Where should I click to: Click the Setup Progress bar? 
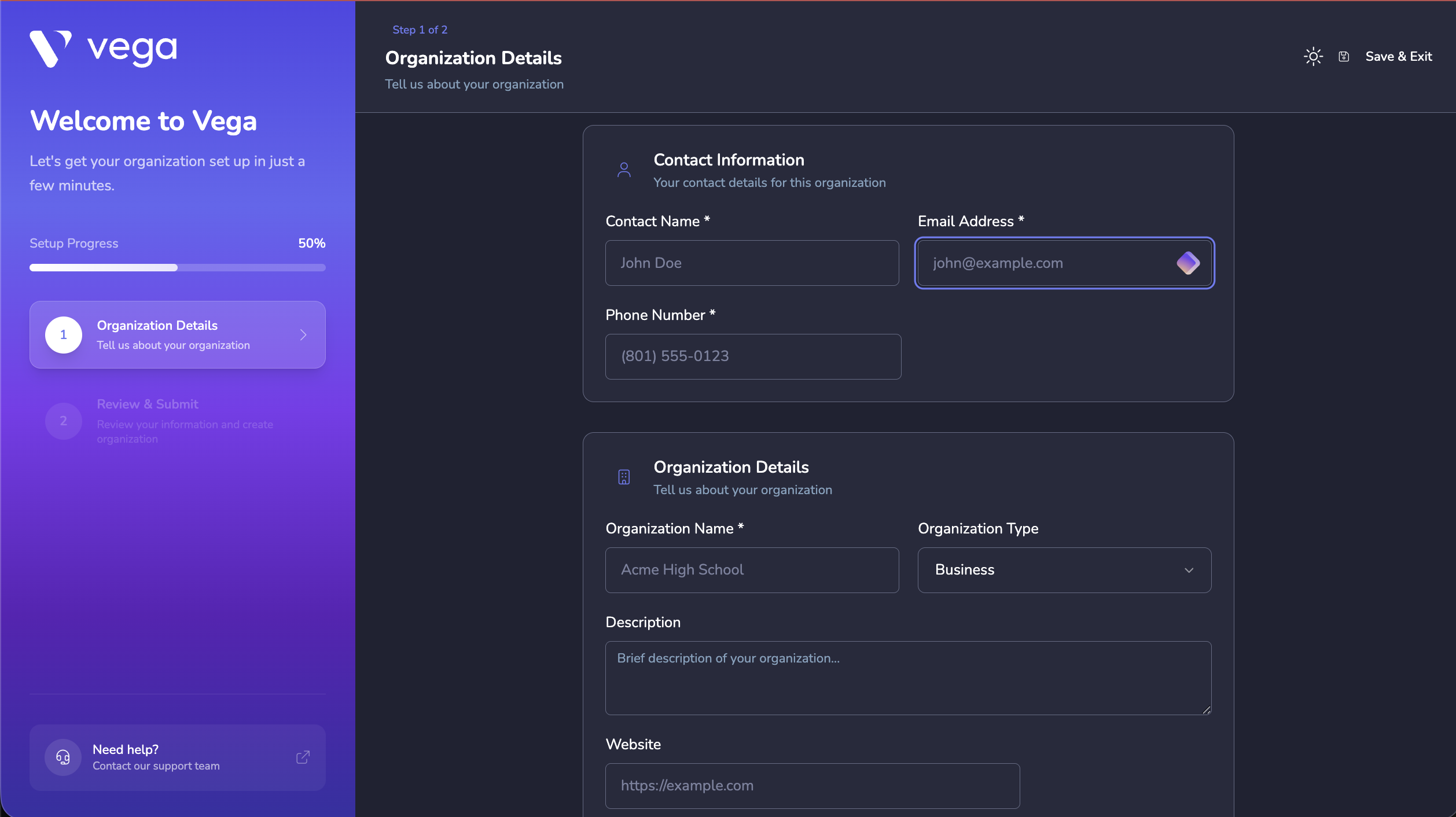pyautogui.click(x=177, y=267)
